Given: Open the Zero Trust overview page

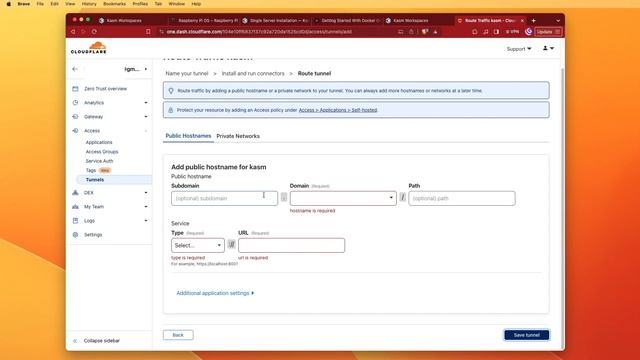Looking at the screenshot, I should (105, 89).
